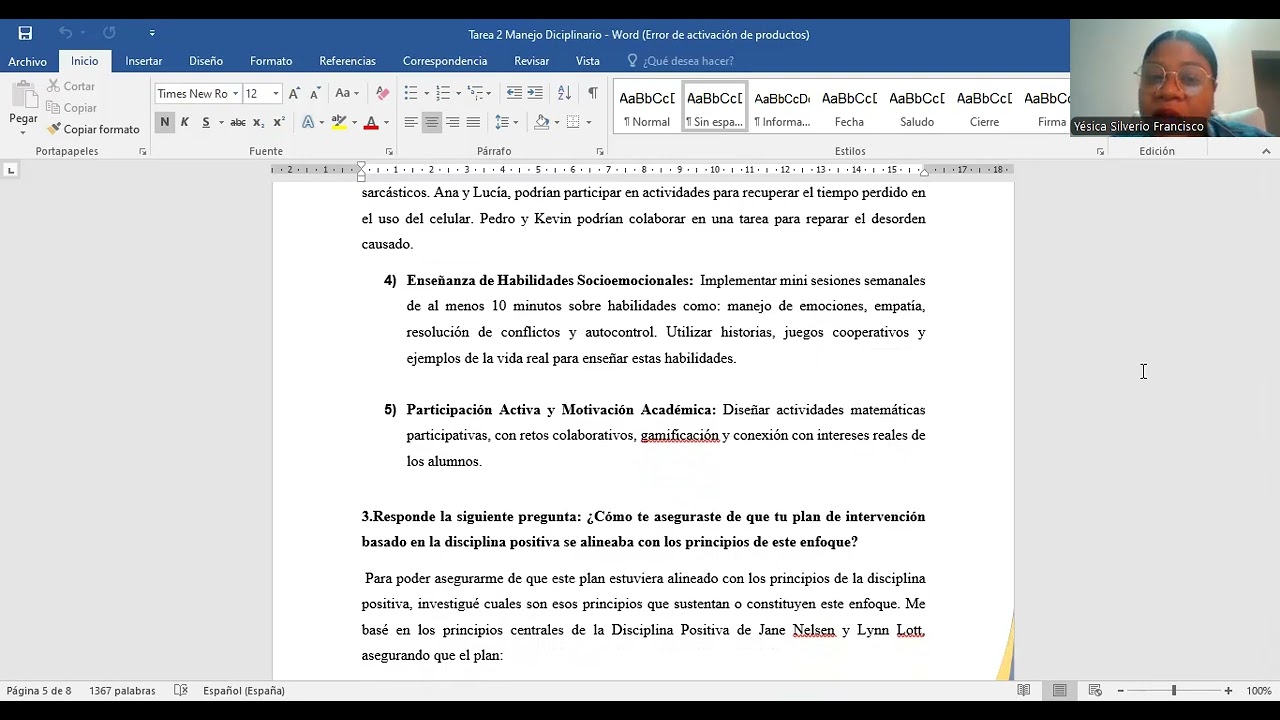Increase font size with the grow font icon

click(x=294, y=93)
